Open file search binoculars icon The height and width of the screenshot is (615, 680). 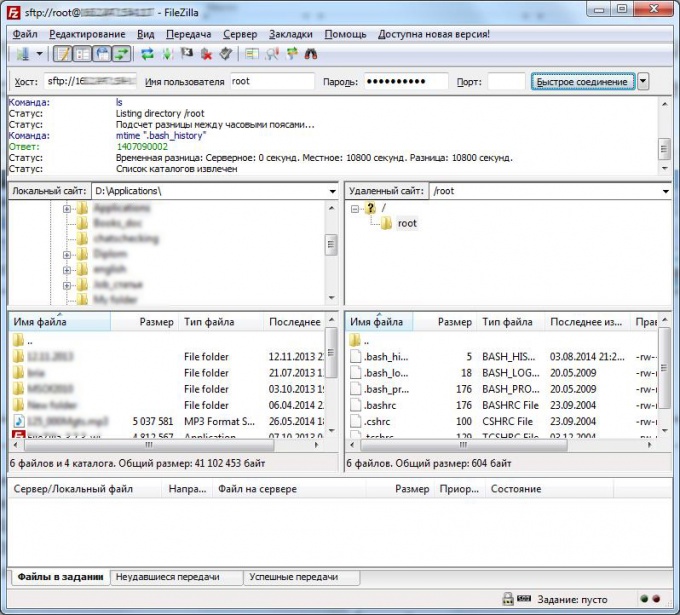click(x=311, y=54)
